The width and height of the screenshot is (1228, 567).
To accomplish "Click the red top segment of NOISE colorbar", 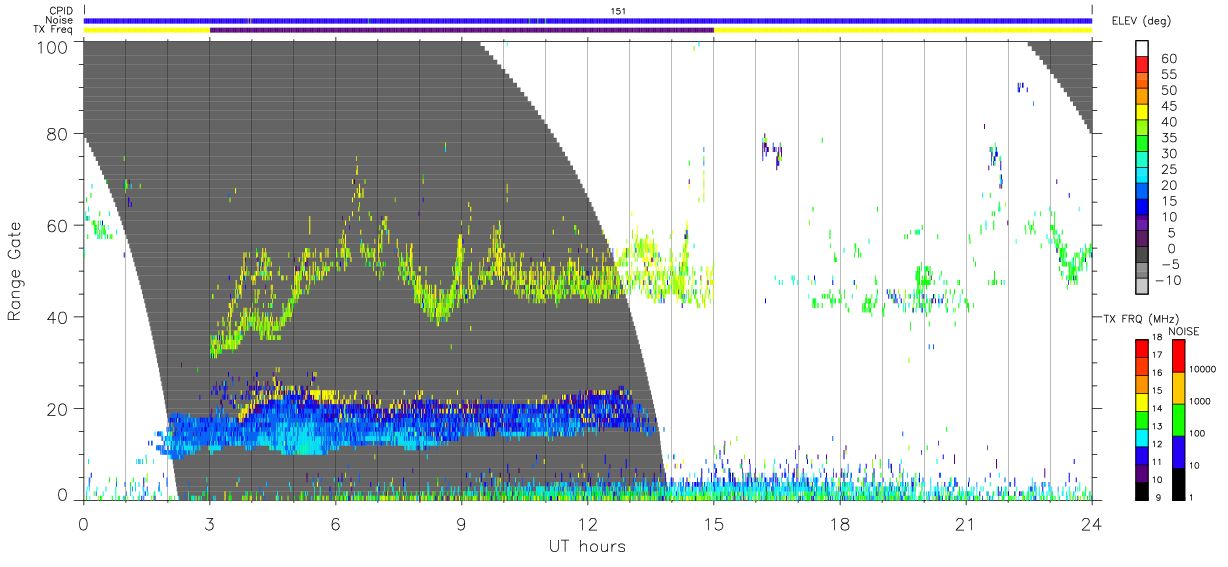I will pyautogui.click(x=1180, y=355).
